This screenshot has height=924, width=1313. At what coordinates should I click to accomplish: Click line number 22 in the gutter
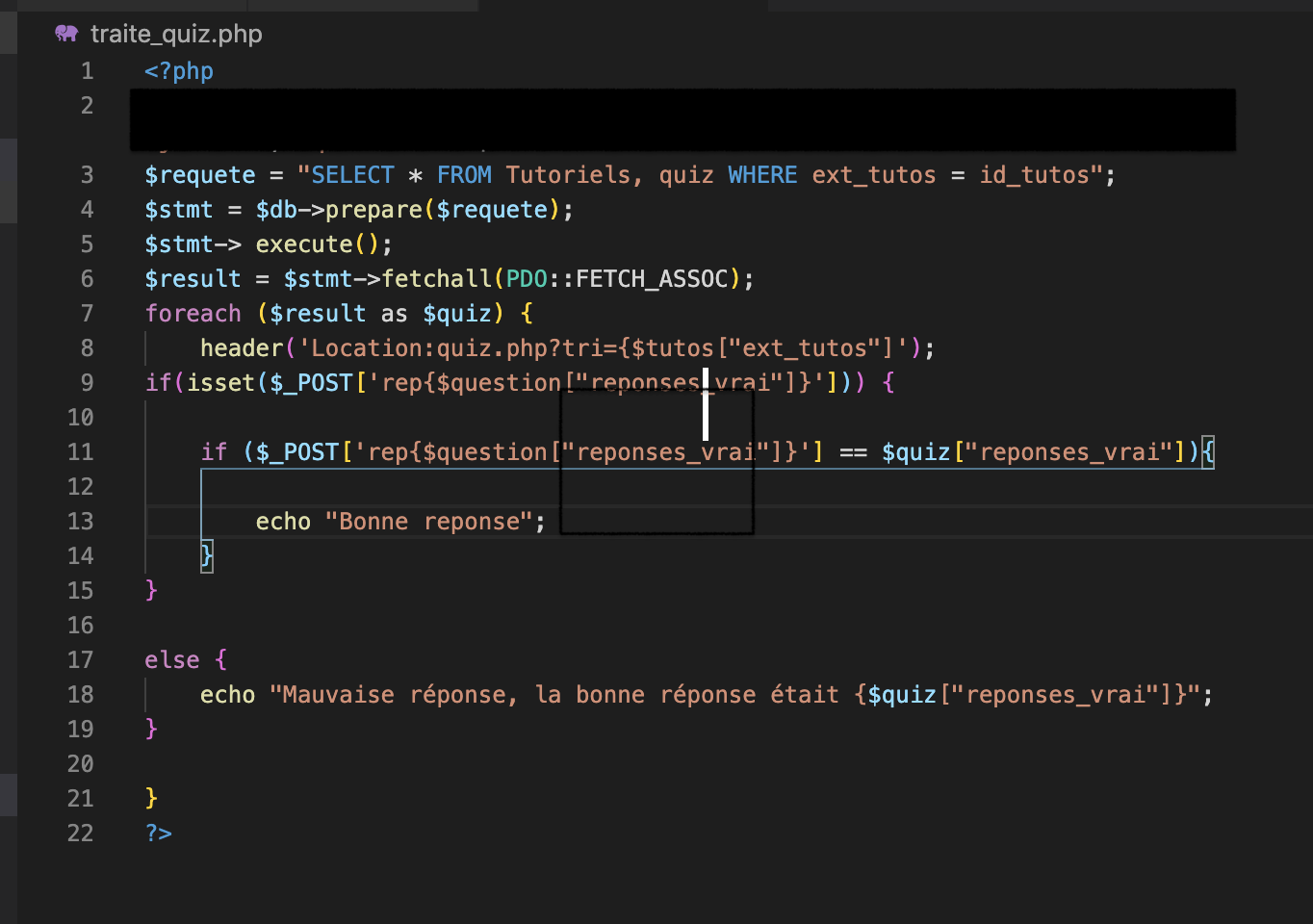click(80, 834)
